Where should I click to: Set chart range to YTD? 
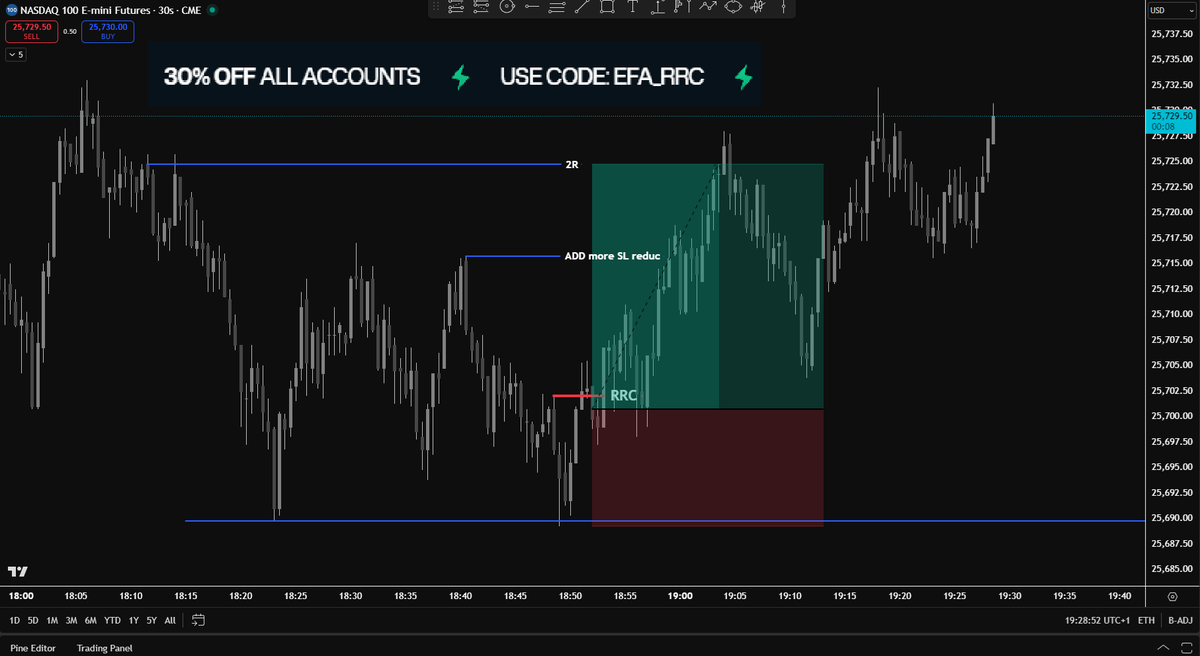[112, 620]
